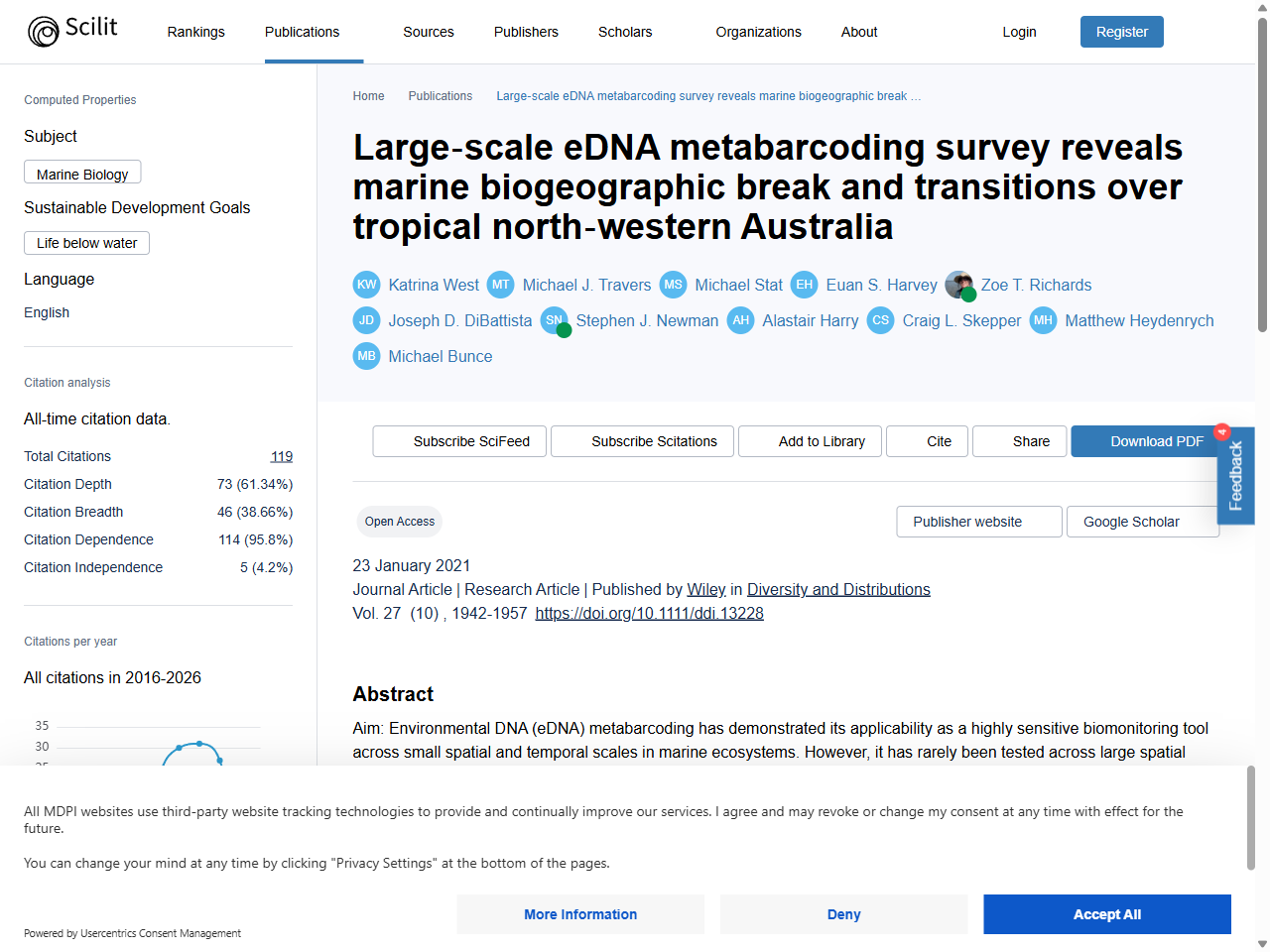The image size is (1270, 952).
Task: Click the SN avatar for Stephen Newman
Action: point(555,320)
